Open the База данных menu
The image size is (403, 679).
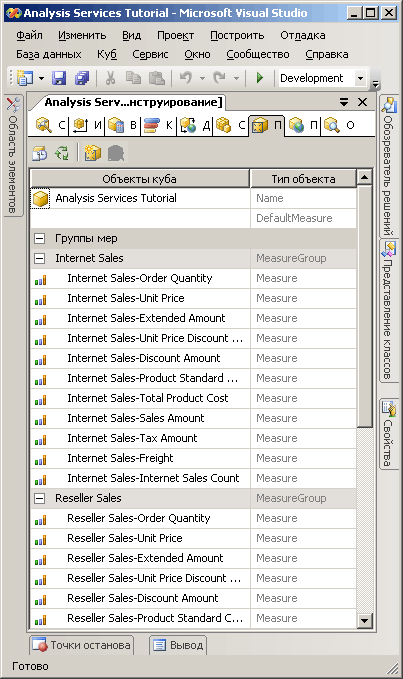48,54
